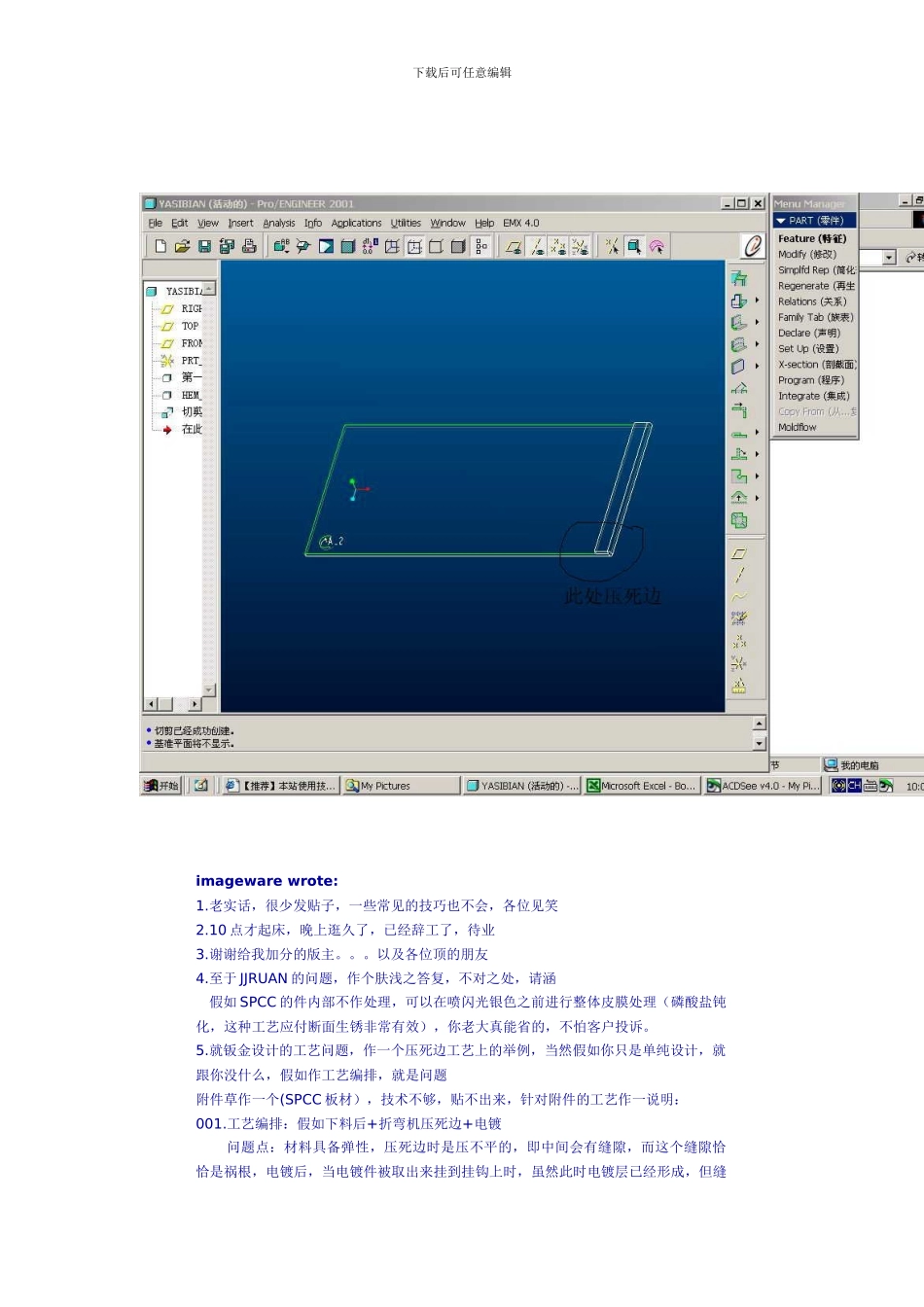Collapse the PART (零件) menu header

(x=814, y=221)
